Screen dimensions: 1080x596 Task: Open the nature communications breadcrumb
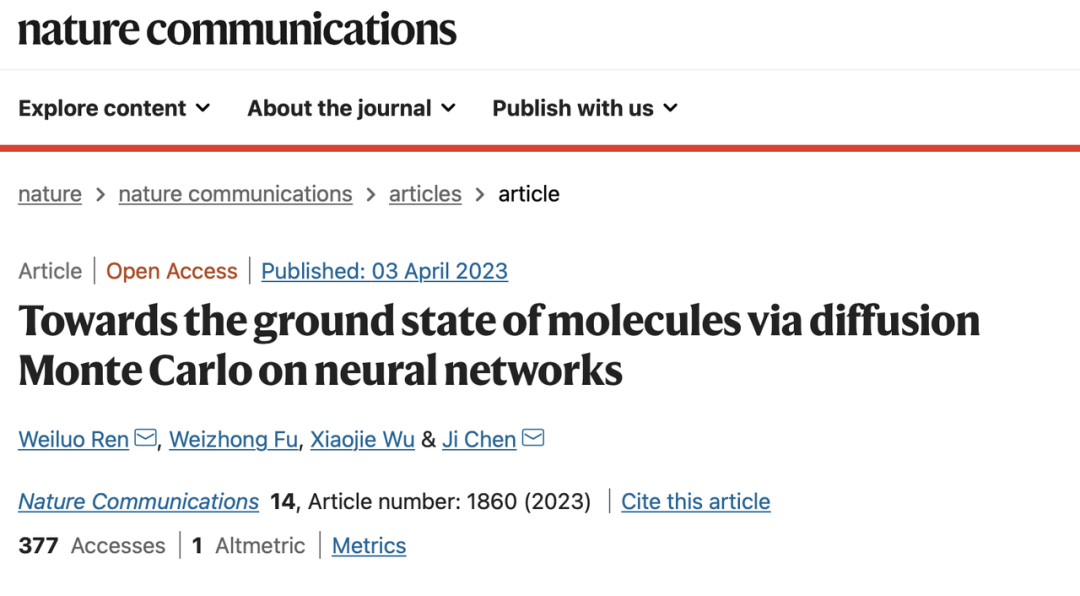[x=235, y=194]
